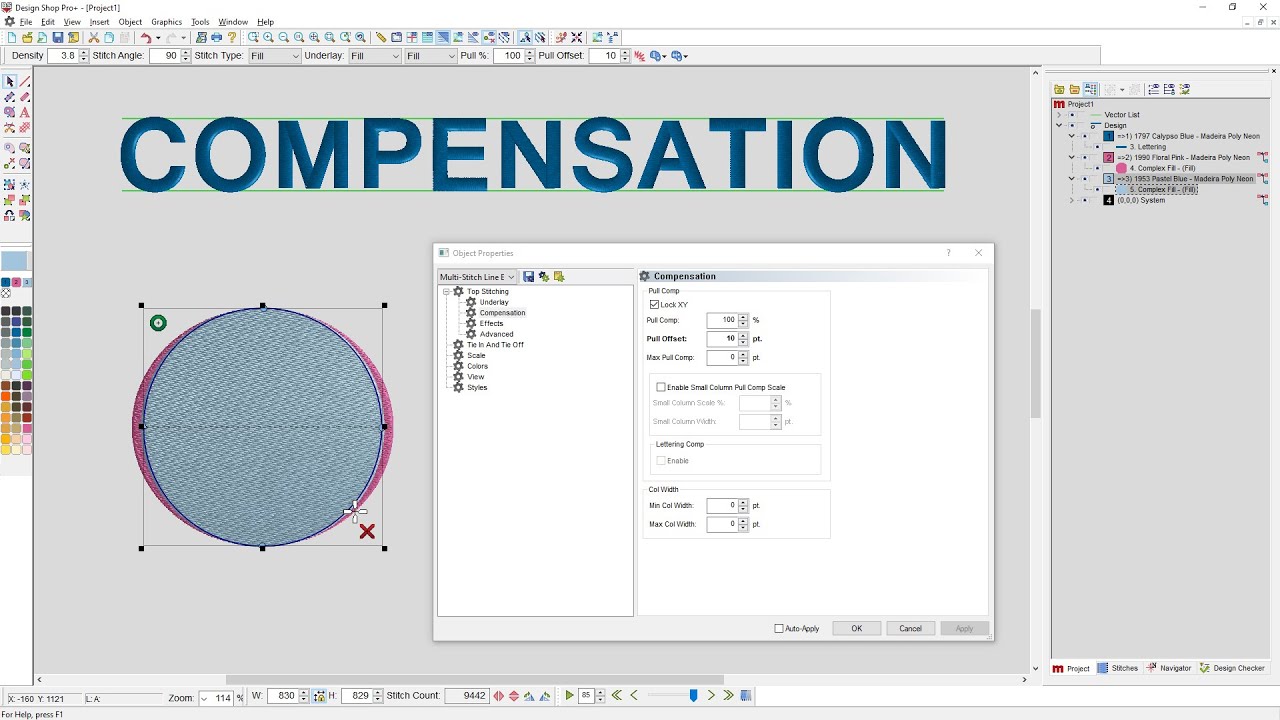Screen dimensions: 1280x720
Task: Click the measuring ruler tool icon
Action: click(x=381, y=38)
